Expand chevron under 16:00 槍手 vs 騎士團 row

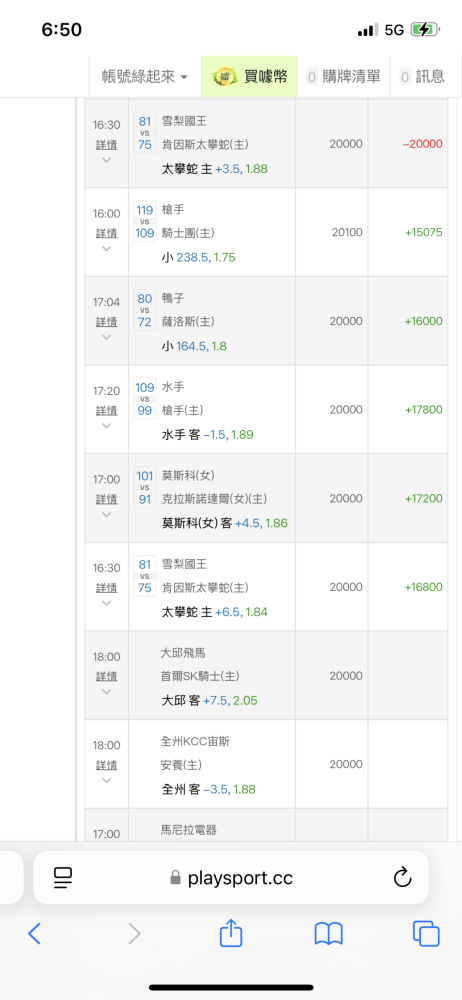coord(107,248)
